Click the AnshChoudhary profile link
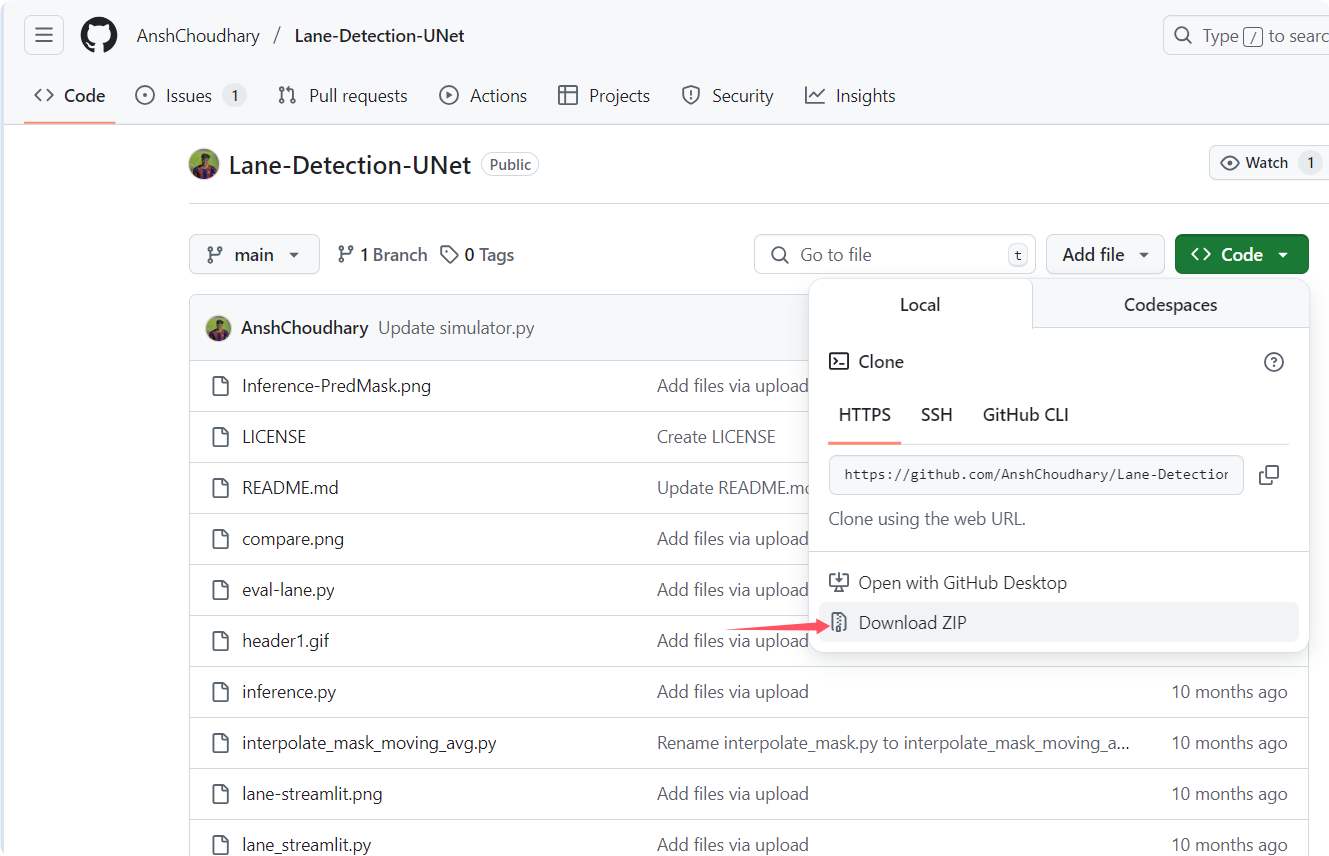 198,35
